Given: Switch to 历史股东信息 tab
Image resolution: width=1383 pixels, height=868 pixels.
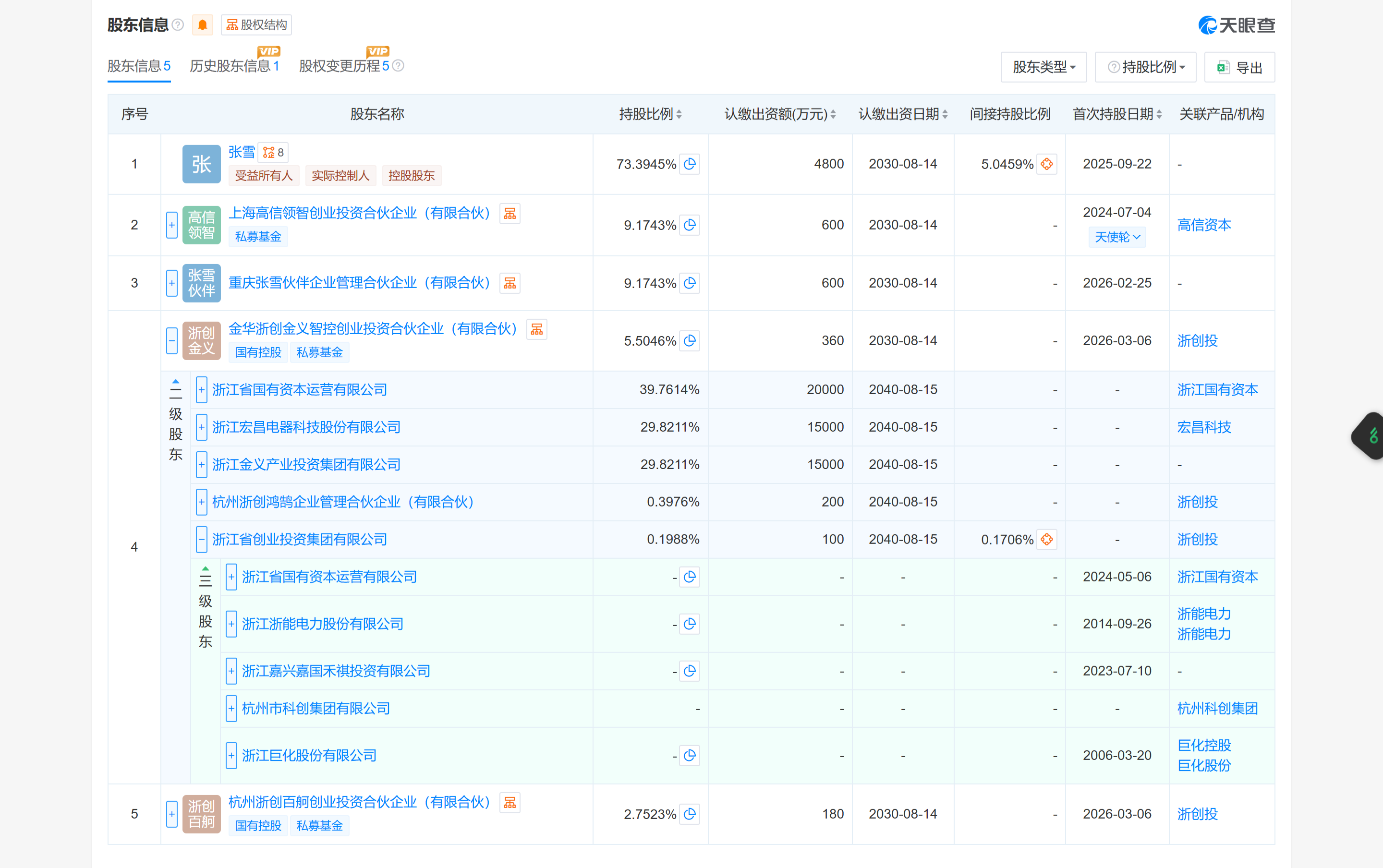Looking at the screenshot, I should coord(234,66).
